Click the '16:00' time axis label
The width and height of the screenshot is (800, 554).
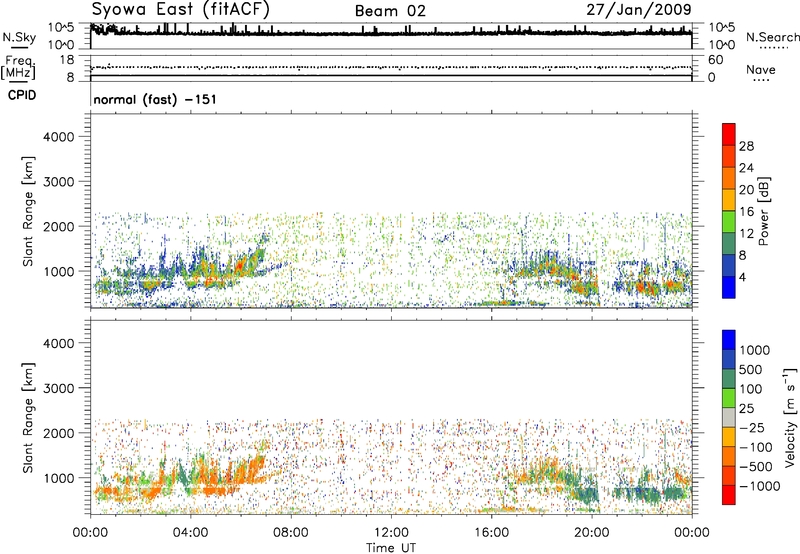(491, 533)
